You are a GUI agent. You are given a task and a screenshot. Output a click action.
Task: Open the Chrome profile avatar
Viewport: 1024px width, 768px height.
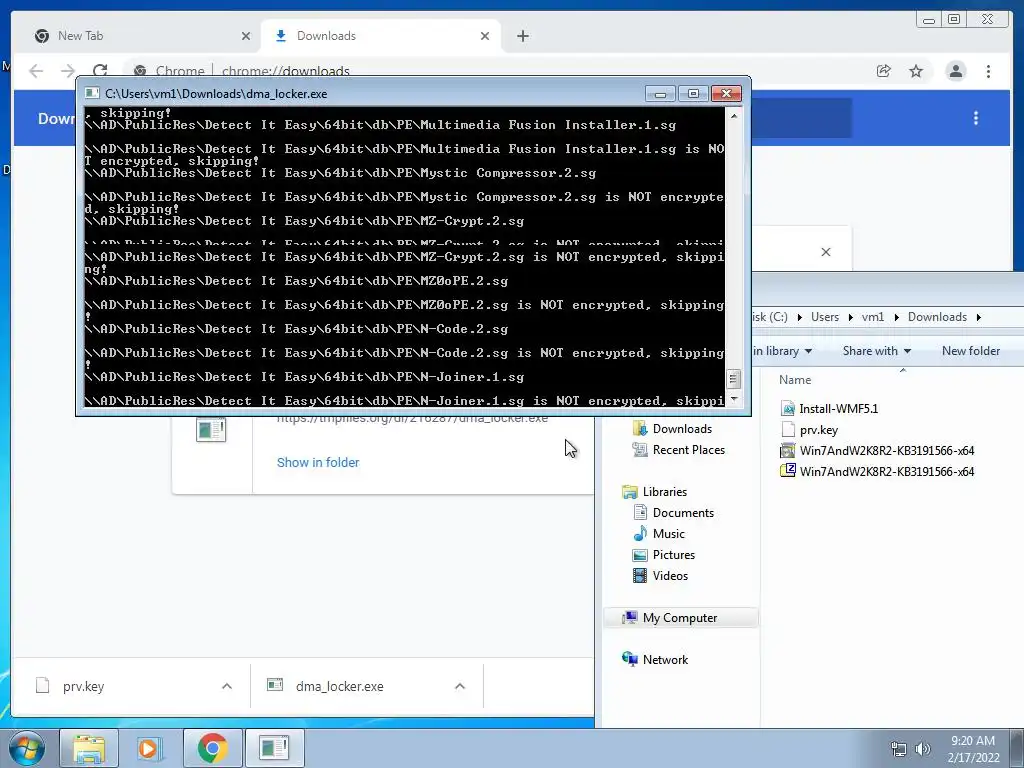(955, 71)
